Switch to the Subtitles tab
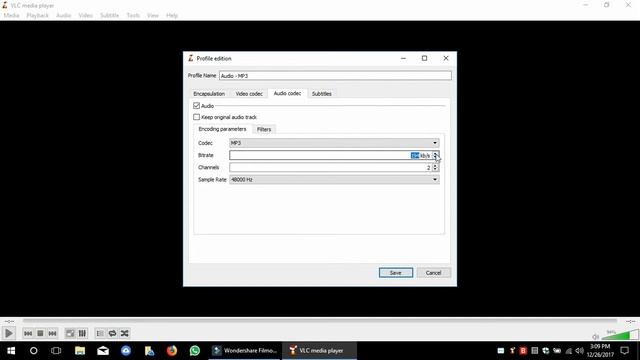The image size is (640, 360). [x=322, y=94]
